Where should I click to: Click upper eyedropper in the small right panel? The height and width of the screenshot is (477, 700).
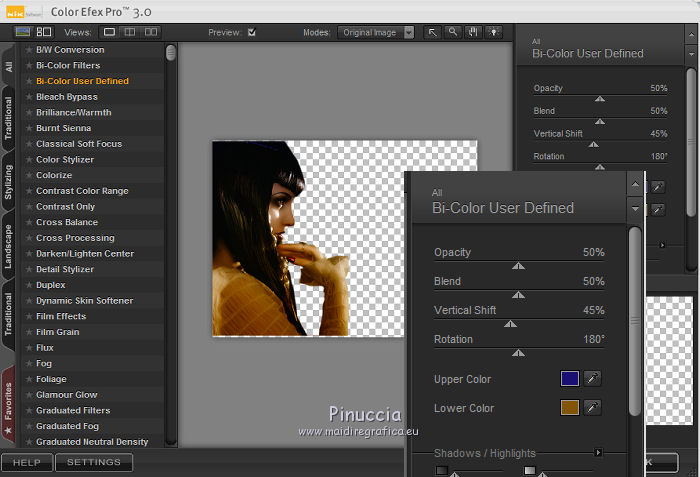658,187
